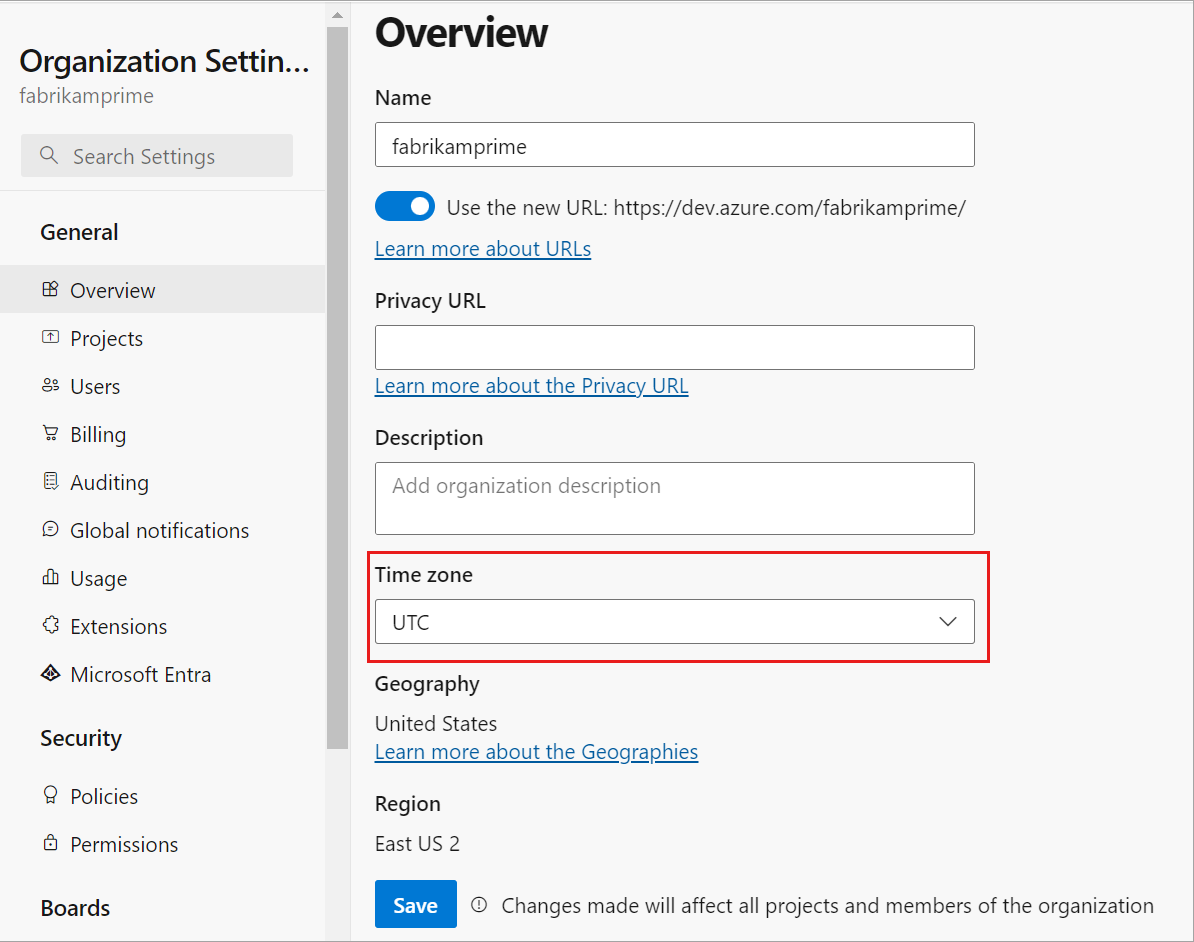This screenshot has height=942, width=1194.
Task: Select the Overview icon in sidebar
Action: click(50, 290)
